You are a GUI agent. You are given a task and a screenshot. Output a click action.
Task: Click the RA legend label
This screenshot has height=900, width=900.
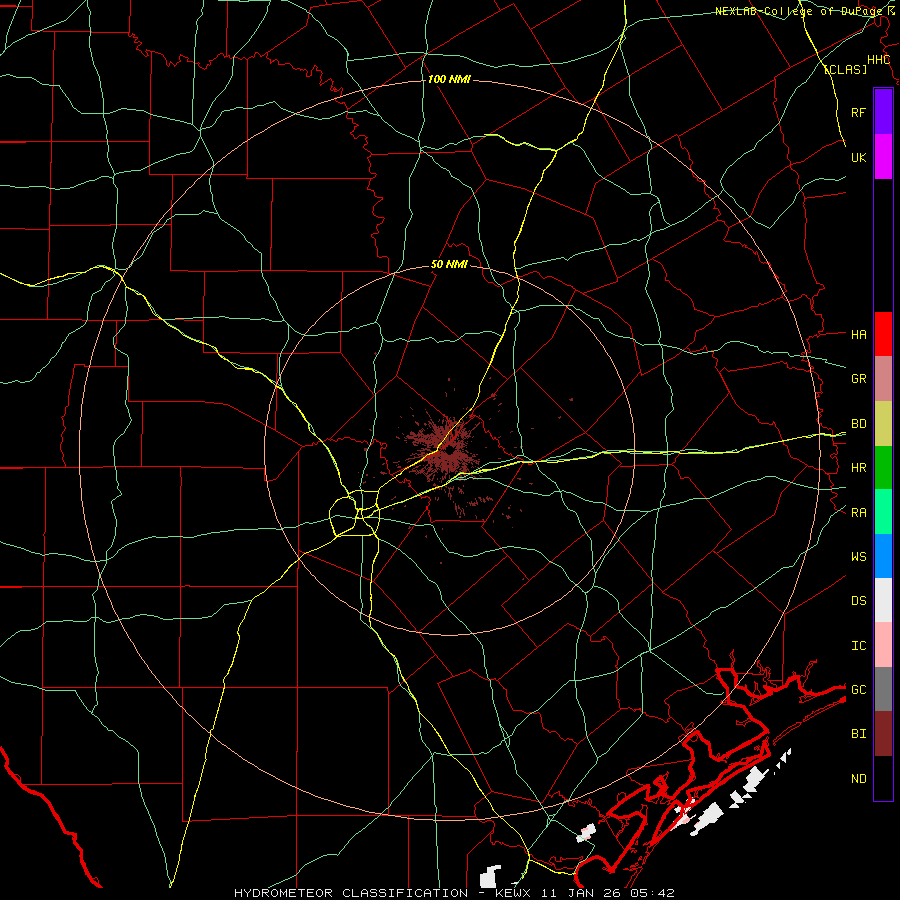click(x=858, y=512)
